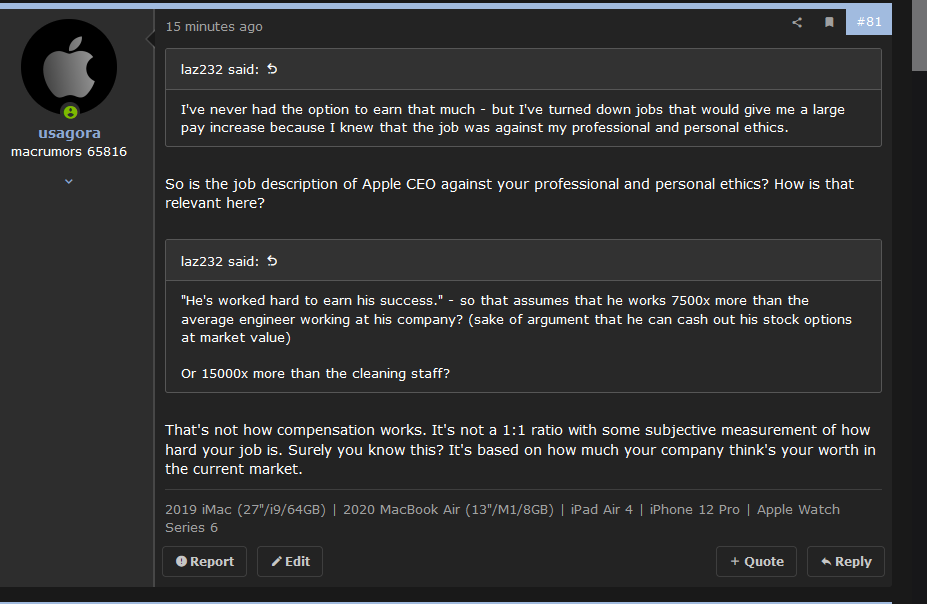This screenshot has width=927, height=604.
Task: Click the green online status badge
Action: pos(70,112)
